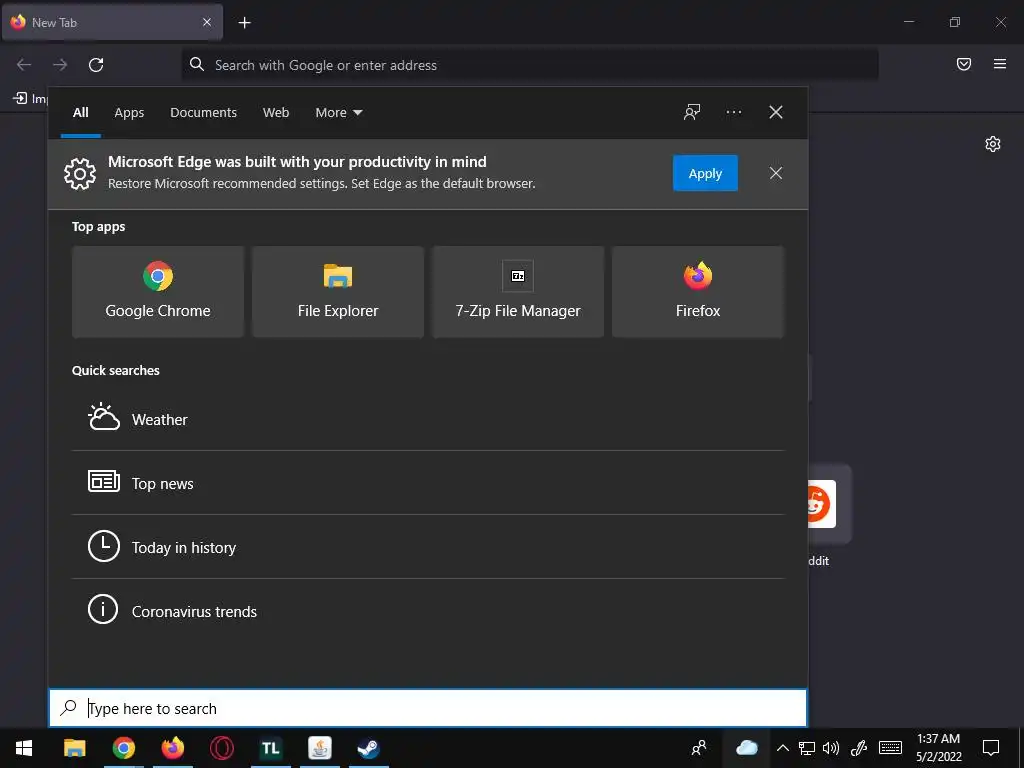This screenshot has width=1024, height=768.
Task: Open the Action Center notifications
Action: point(991,748)
